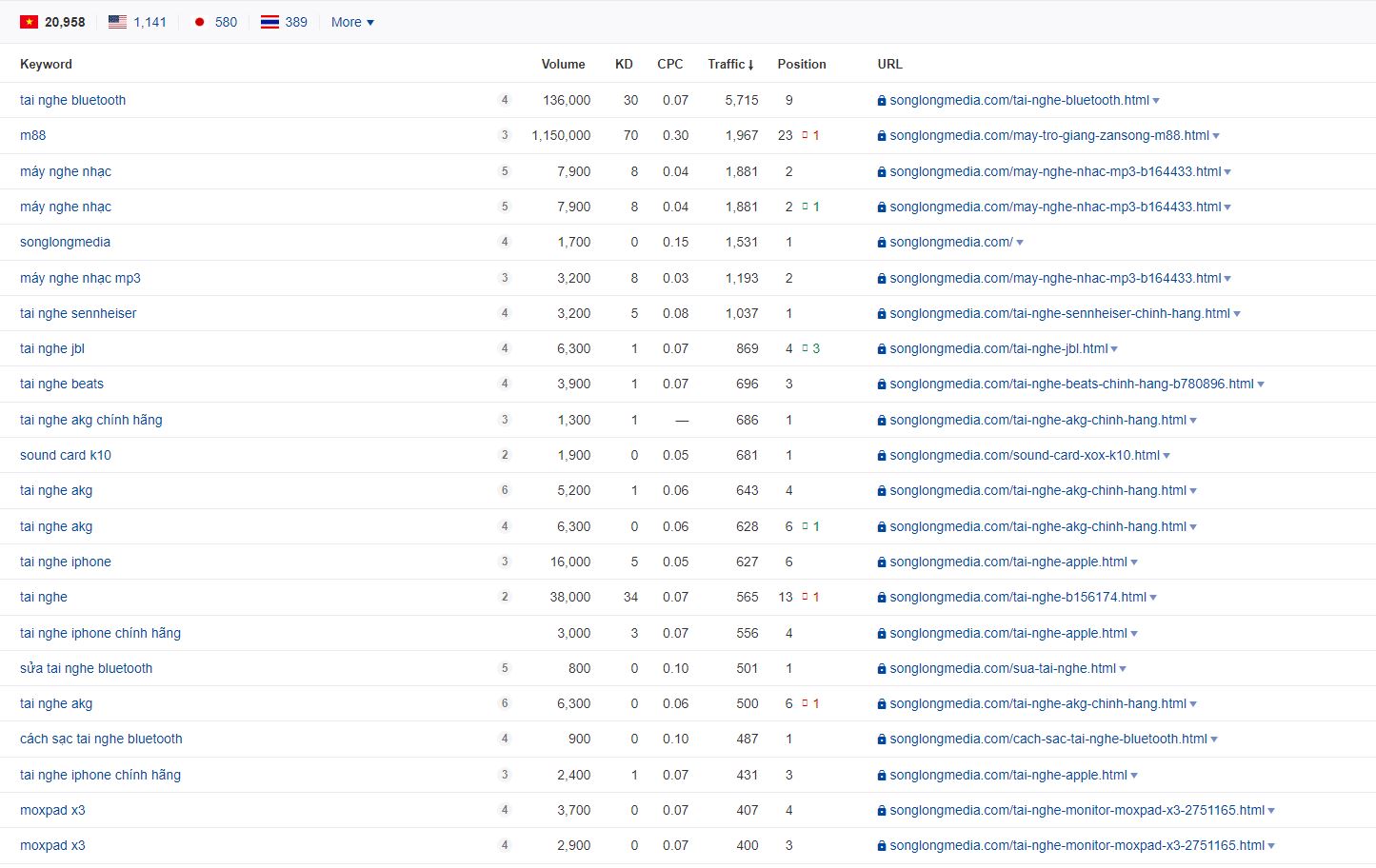This screenshot has width=1376, height=868.
Task: Expand caret next to tai-nghe-jbl.html URL
Action: 1114,349
